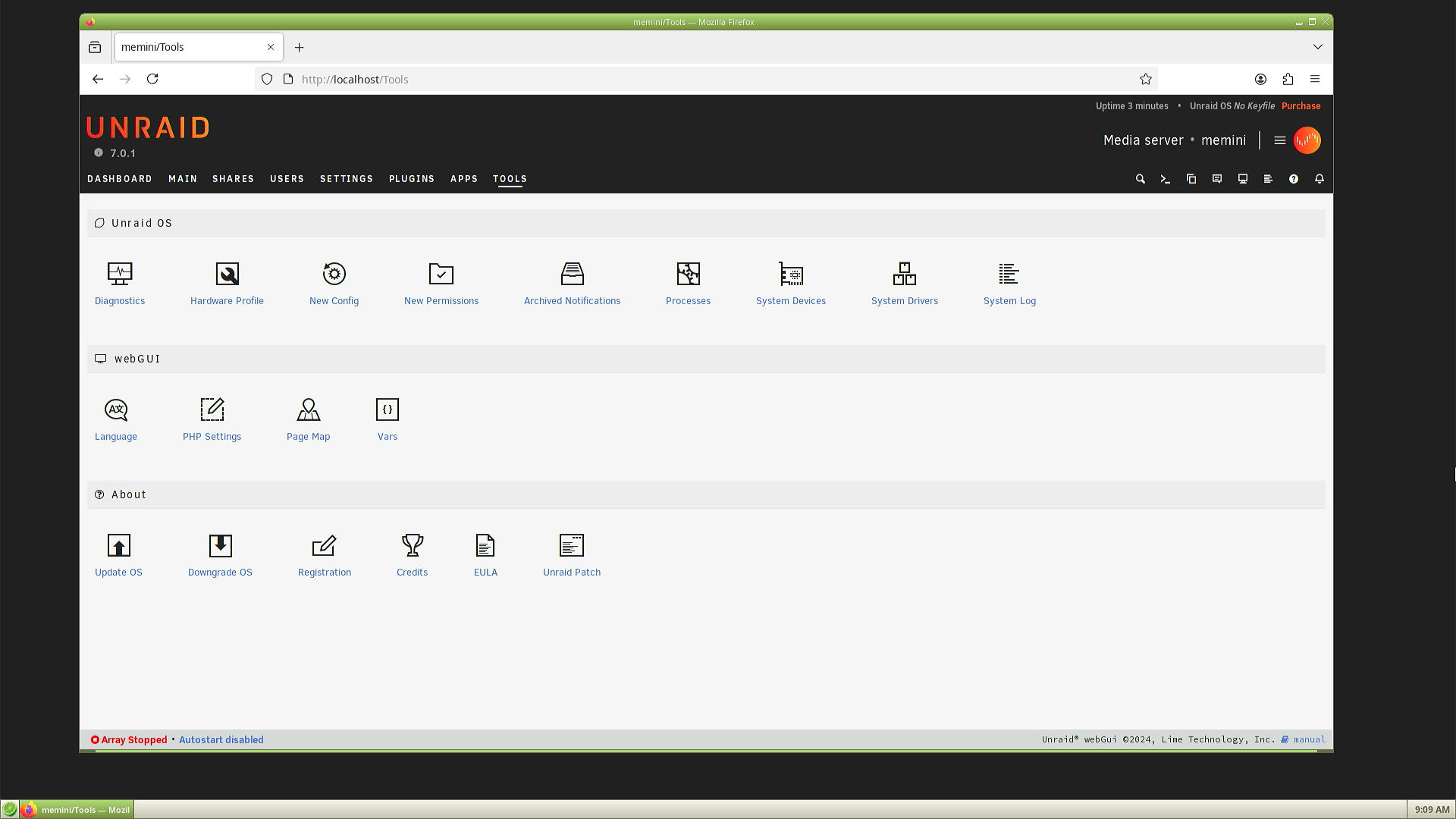The image size is (1456, 819).
Task: Click the taskbar clock showing 9:09 AM
Action: coord(1432,809)
